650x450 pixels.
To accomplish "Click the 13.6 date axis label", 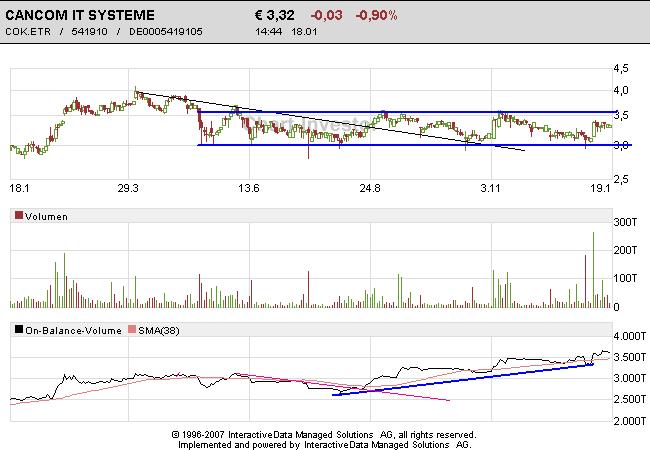I will click(249, 189).
